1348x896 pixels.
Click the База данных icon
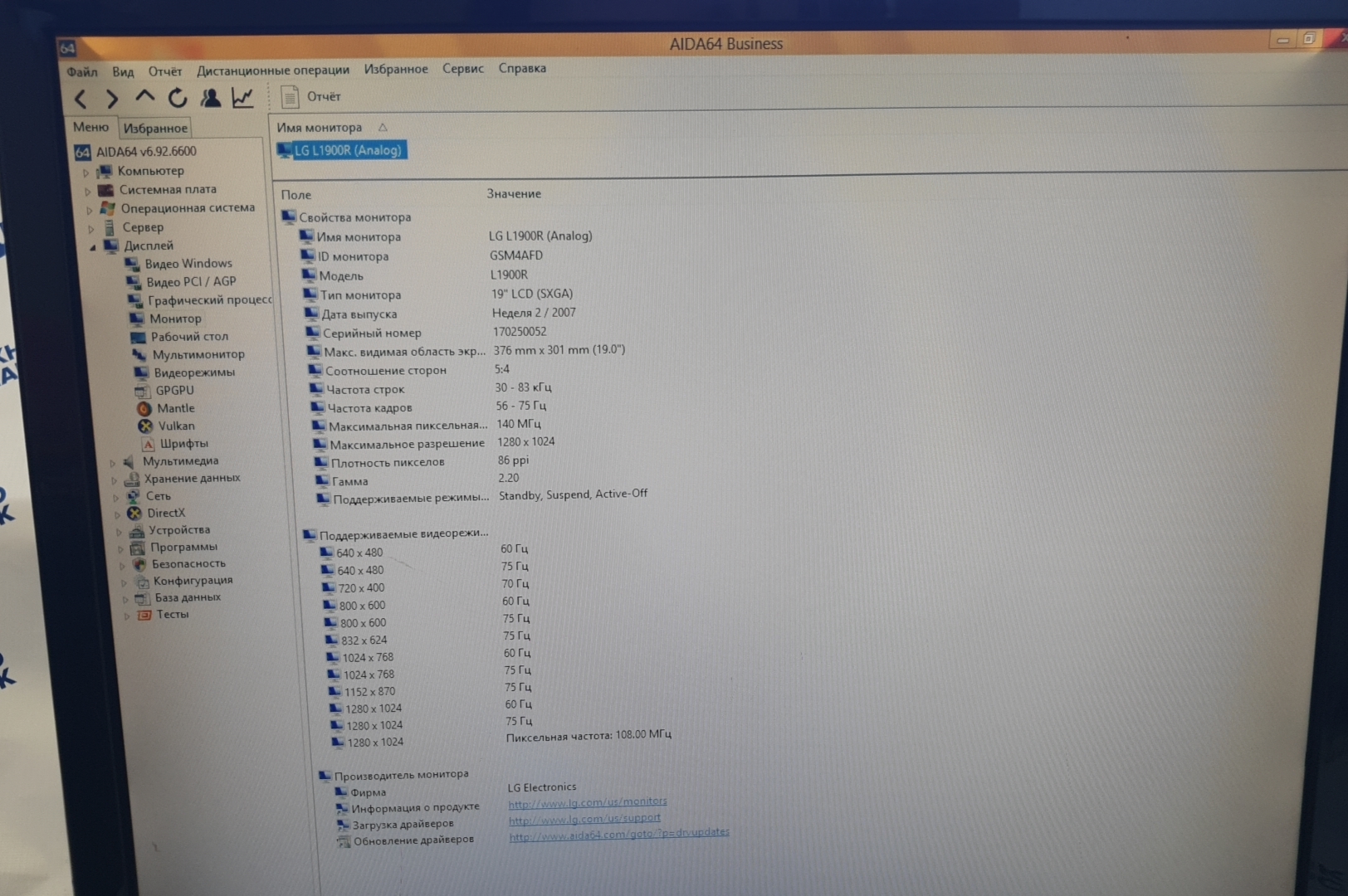tap(142, 598)
